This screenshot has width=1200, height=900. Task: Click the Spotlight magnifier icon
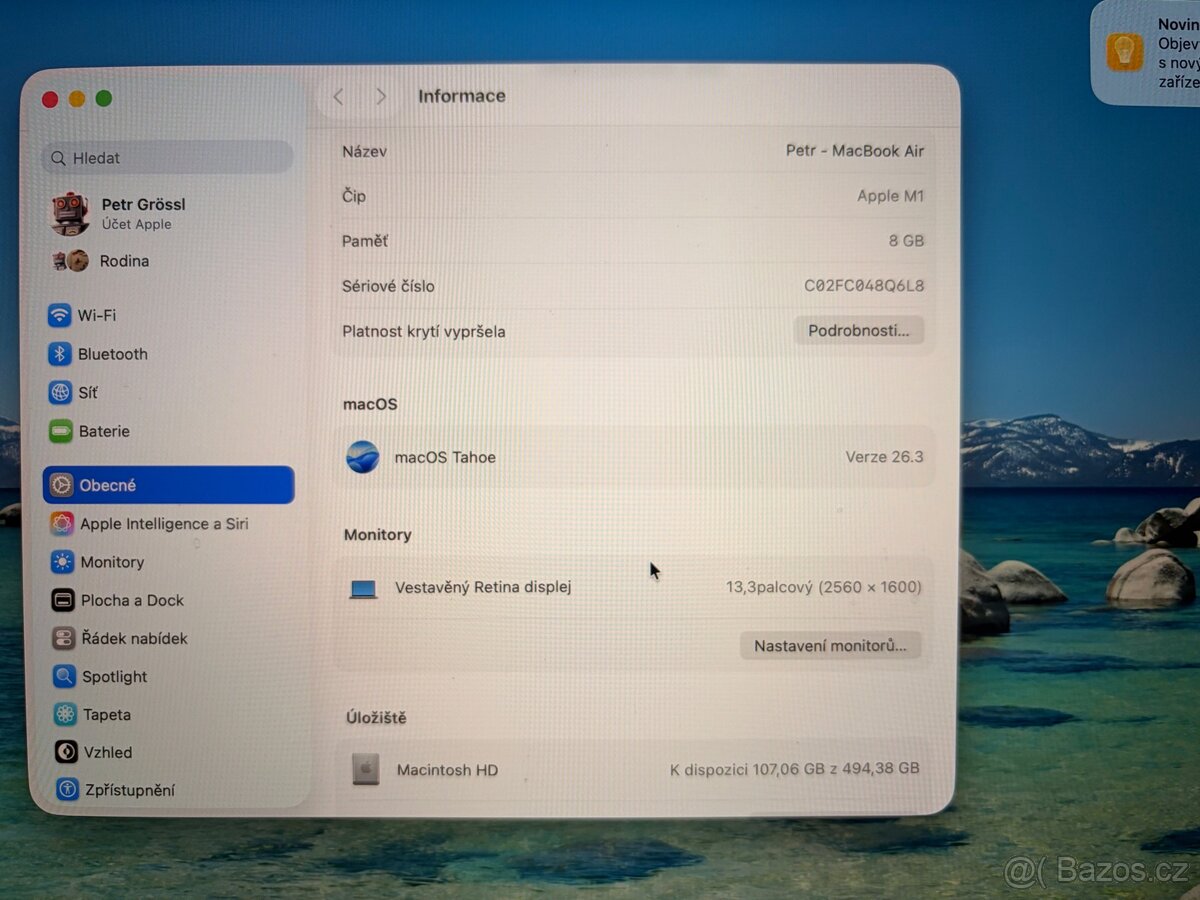click(x=65, y=677)
